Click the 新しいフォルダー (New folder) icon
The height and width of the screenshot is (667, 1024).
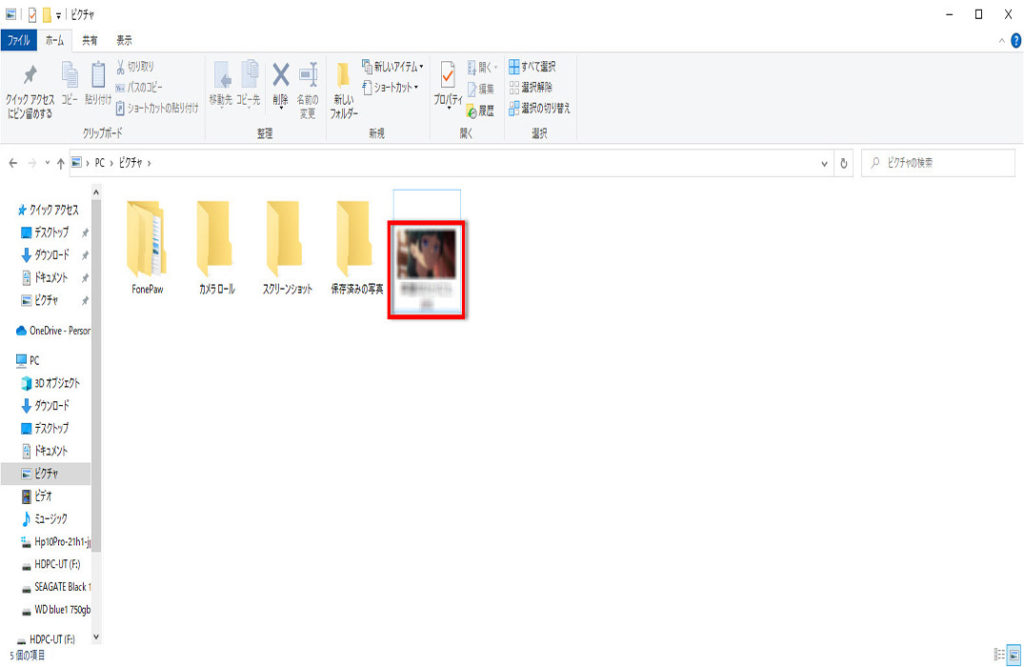point(343,78)
